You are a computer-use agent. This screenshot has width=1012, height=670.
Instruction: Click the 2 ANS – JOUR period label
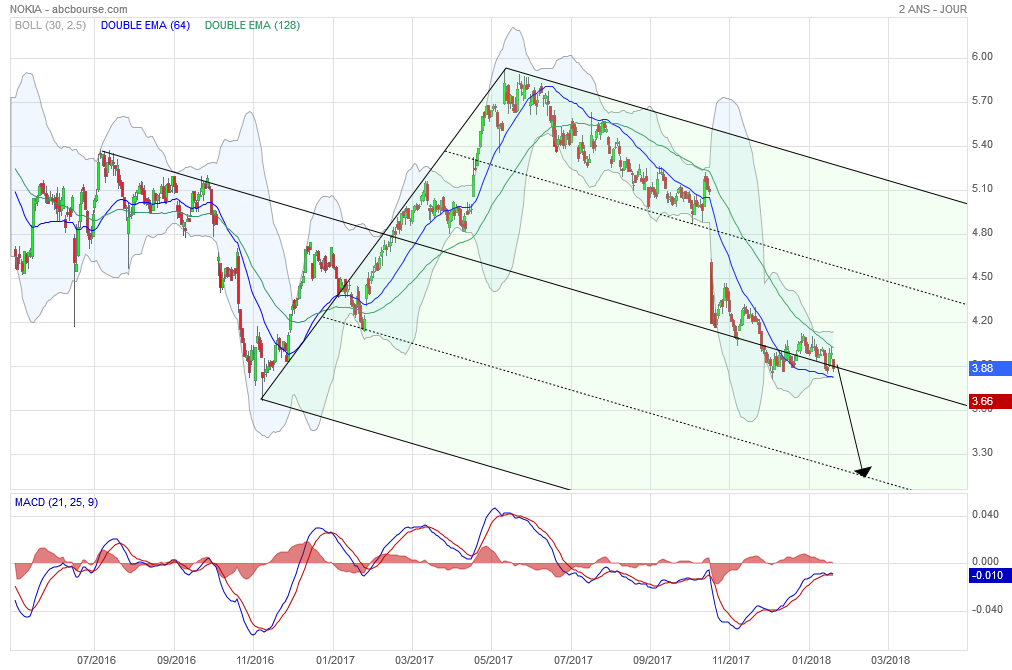933,9
